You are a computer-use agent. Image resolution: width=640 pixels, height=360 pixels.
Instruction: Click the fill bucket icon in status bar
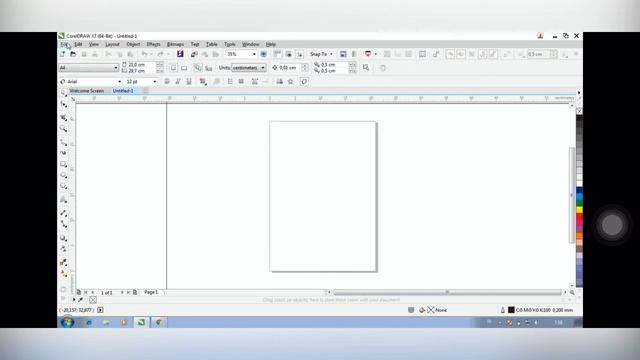[x=422, y=310]
